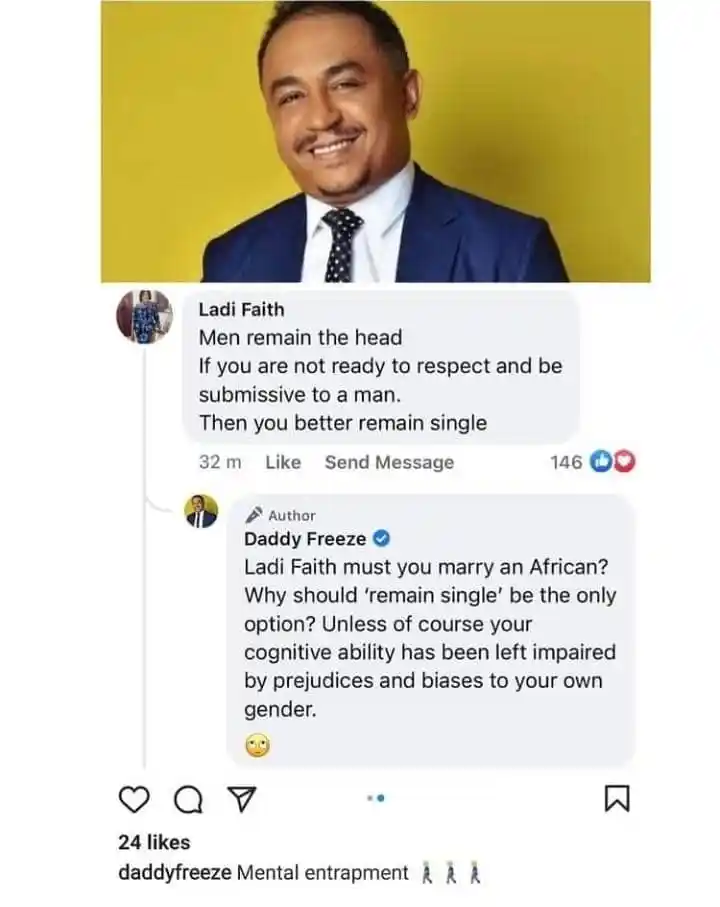The width and height of the screenshot is (720, 907).
Task: Click the Author pen icon
Action: click(255, 515)
